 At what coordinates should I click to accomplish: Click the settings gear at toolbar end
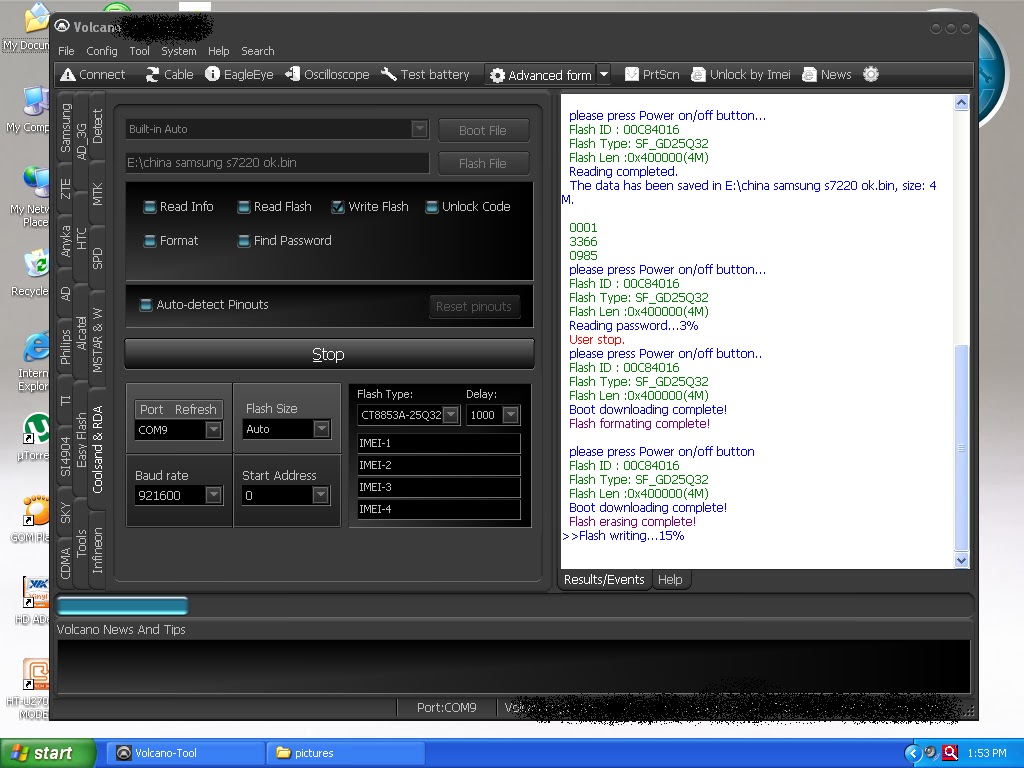871,74
